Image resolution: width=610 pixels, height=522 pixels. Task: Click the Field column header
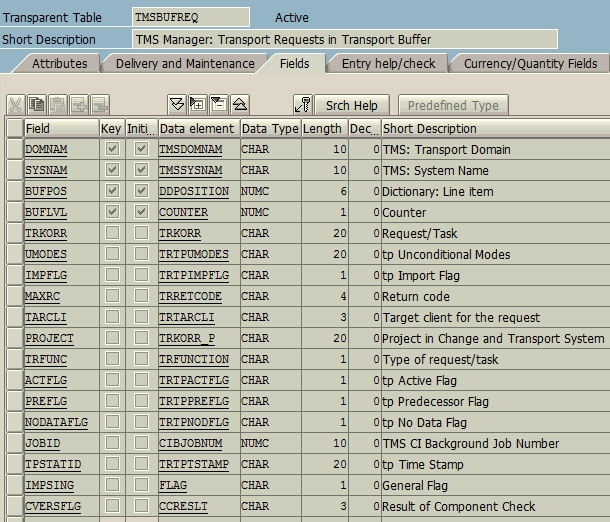click(61, 128)
